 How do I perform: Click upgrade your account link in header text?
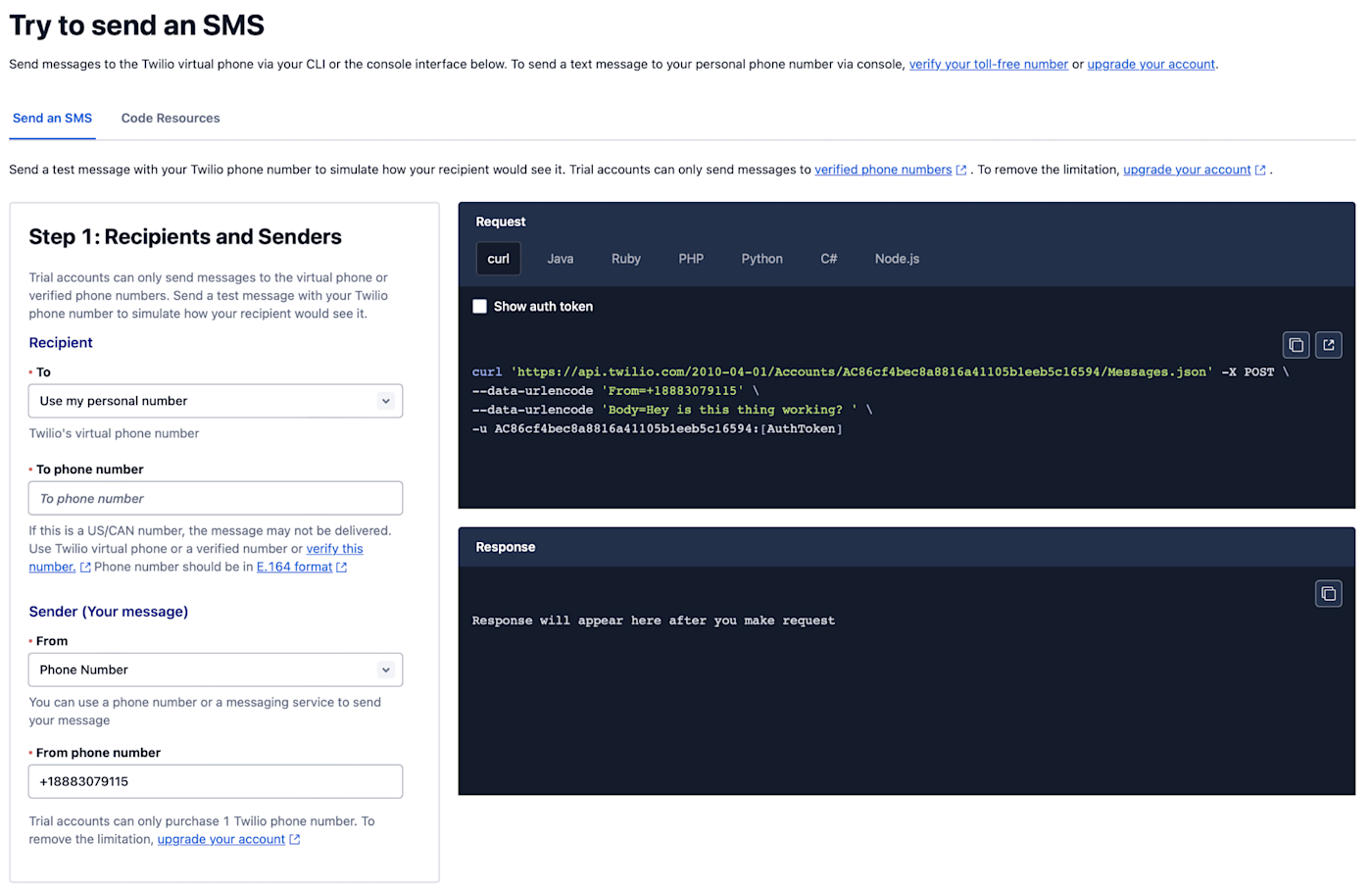[x=1151, y=65]
